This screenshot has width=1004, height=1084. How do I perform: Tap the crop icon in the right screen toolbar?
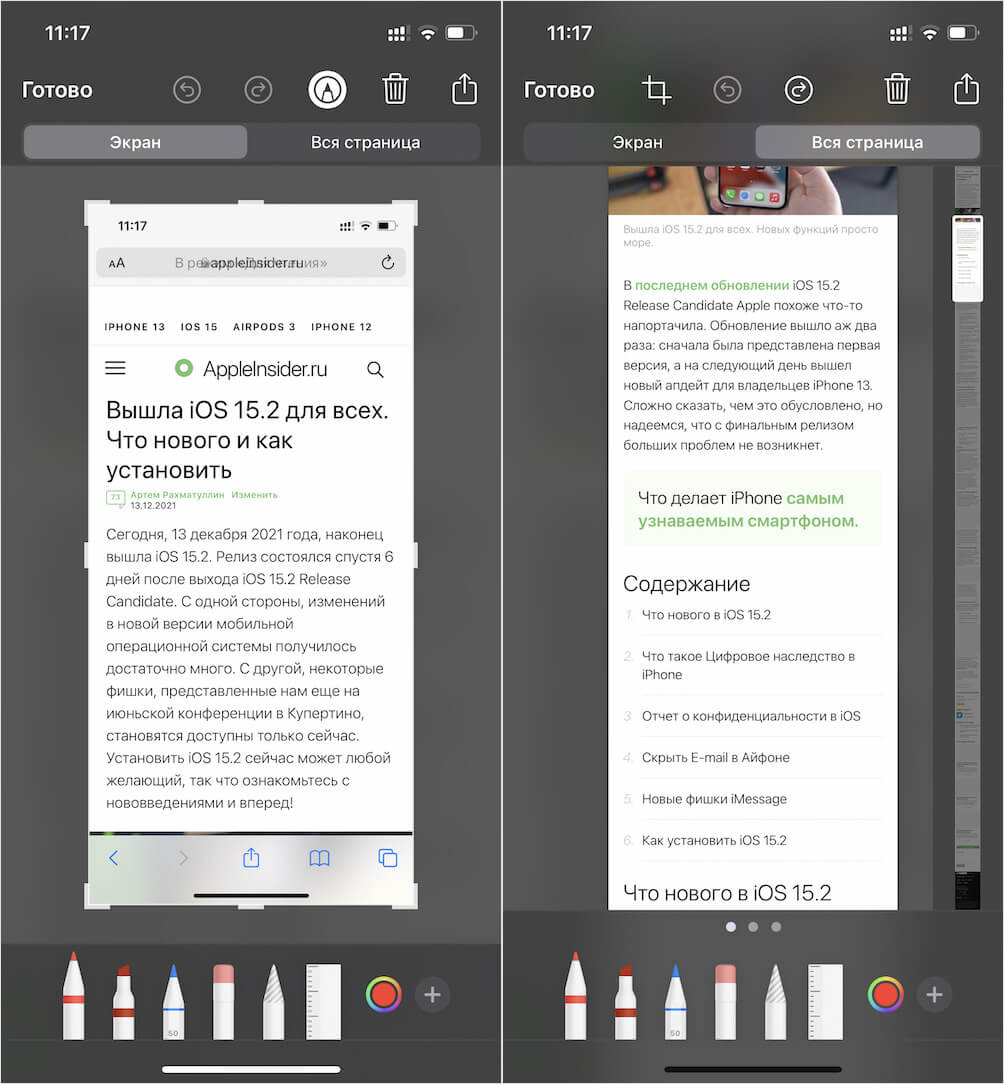tap(656, 90)
